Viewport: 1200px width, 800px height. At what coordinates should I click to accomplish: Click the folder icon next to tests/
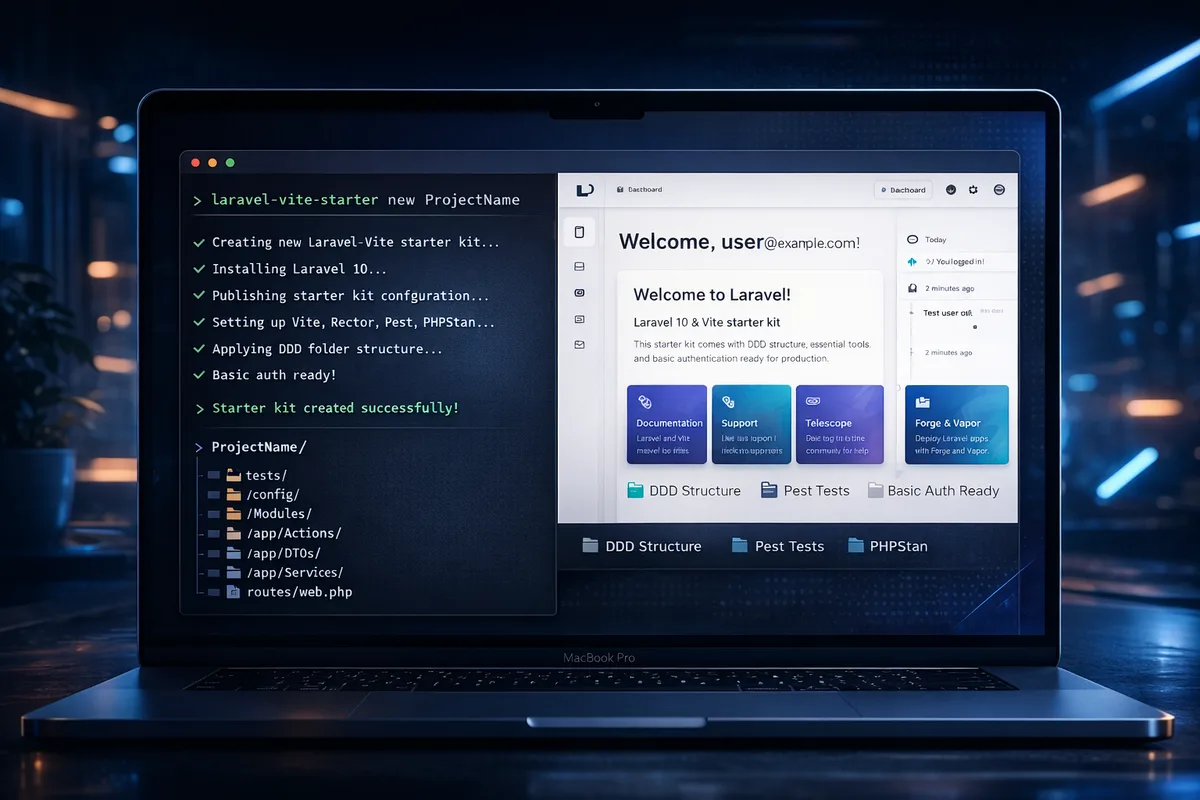(x=234, y=476)
